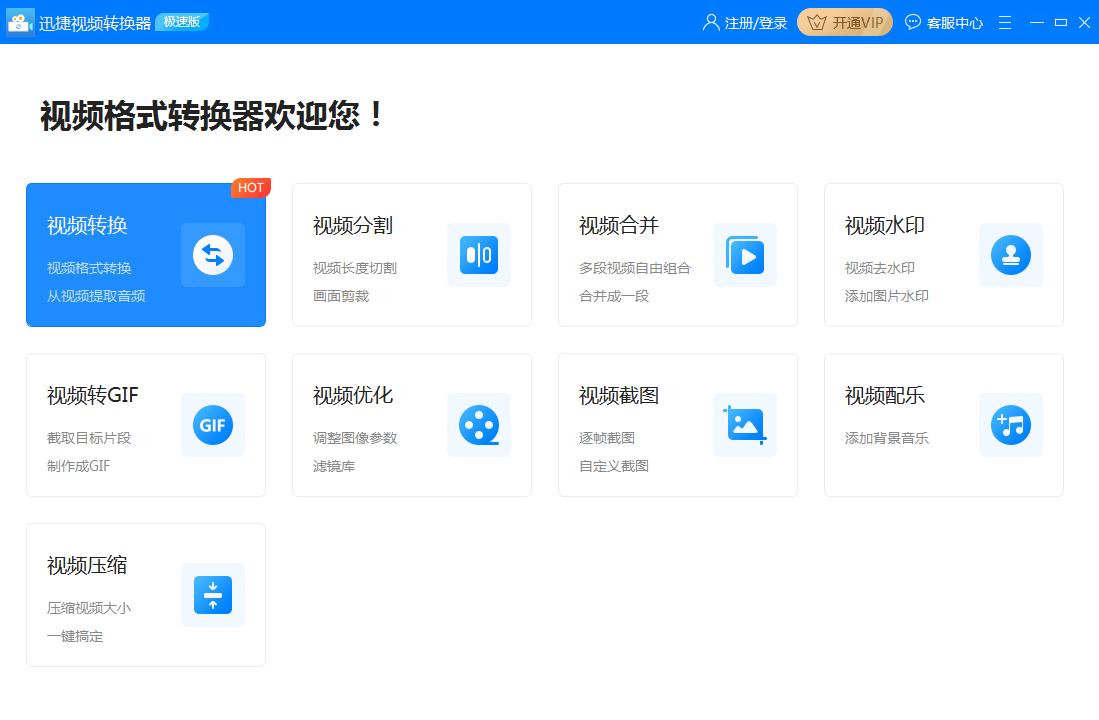Click the 开通VIP crown icon
Viewport: 1099px width, 720px height.
tap(816, 21)
